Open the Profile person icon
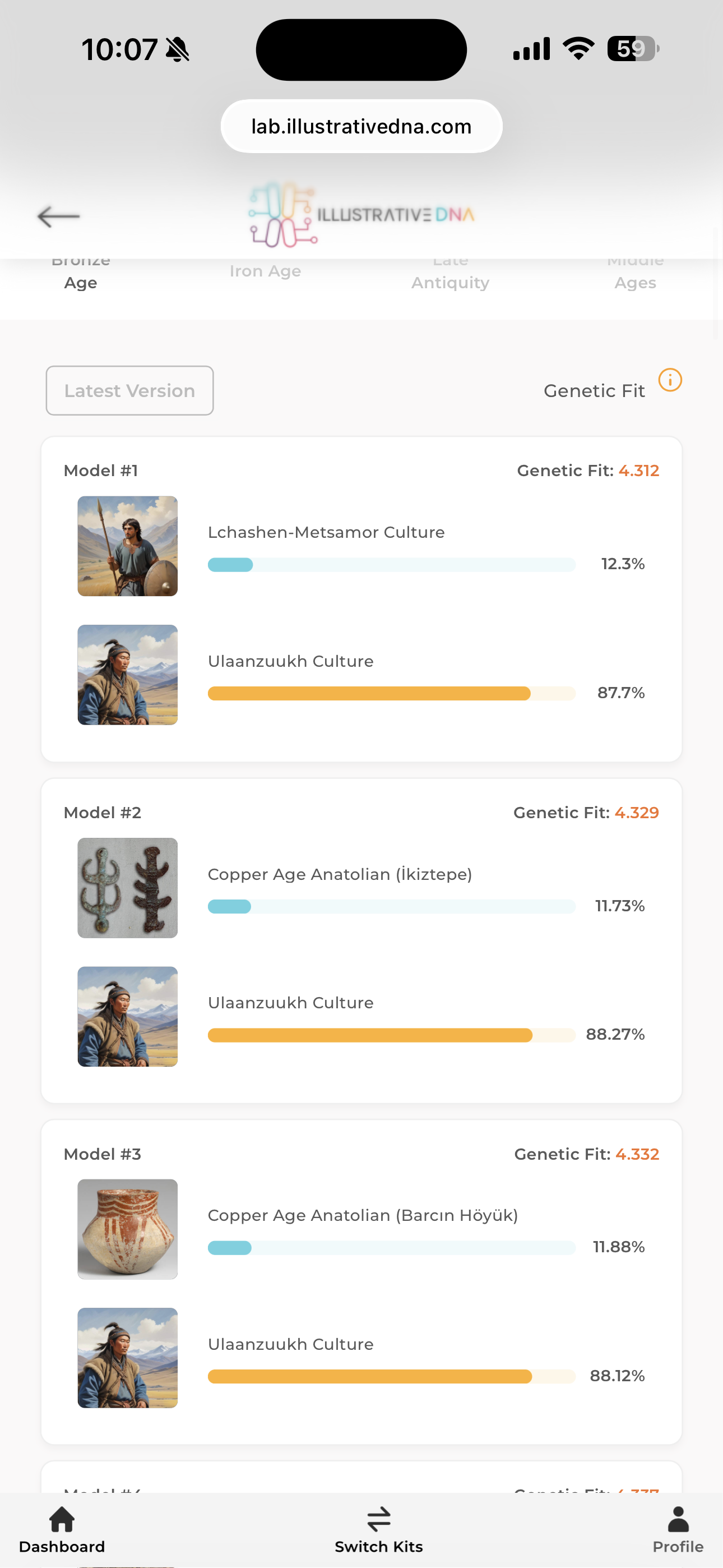 pos(678,1520)
